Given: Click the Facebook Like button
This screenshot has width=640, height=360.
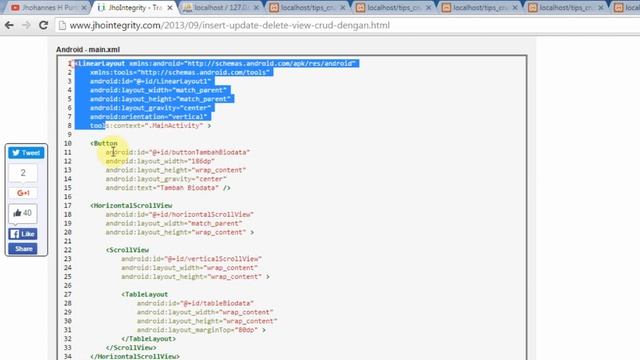Looking at the screenshot, I should click(23, 234).
